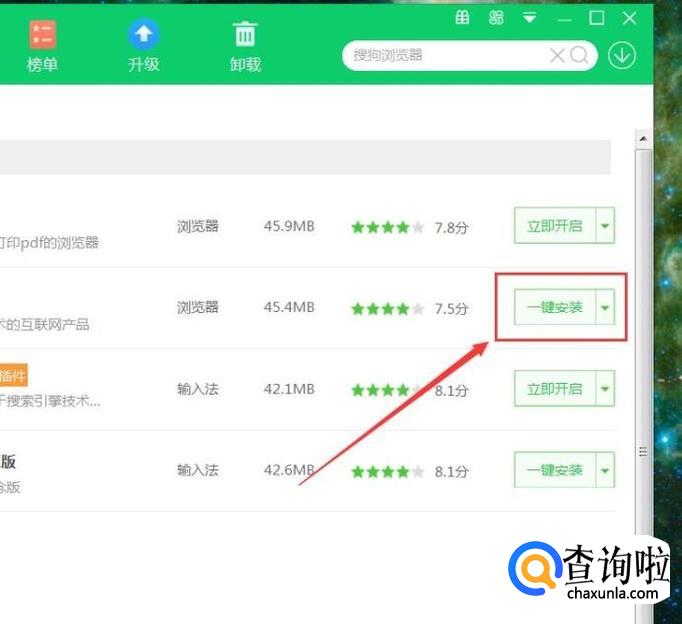Click 浏览器 category in the 45.9MB row
The width and height of the screenshot is (682, 624).
pyautogui.click(x=197, y=226)
